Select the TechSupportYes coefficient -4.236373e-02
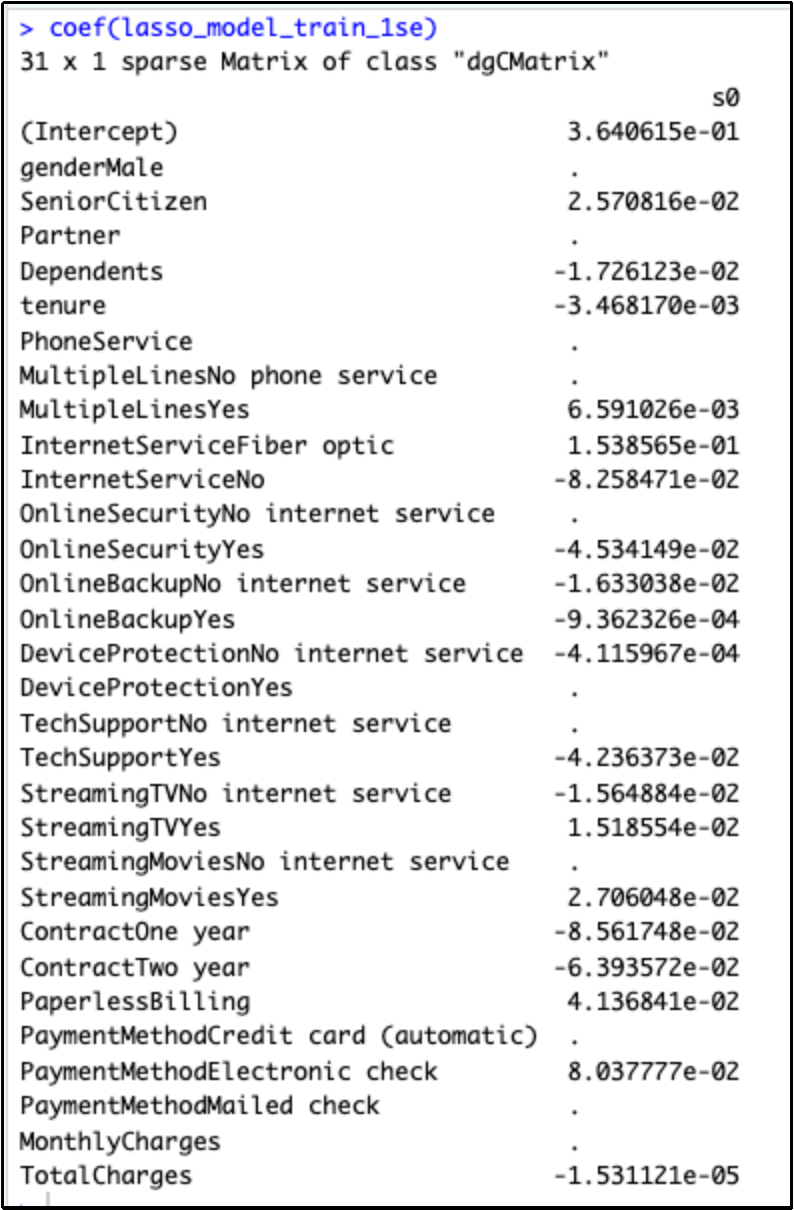Screen dimensions: 794x1210 (x=646, y=758)
